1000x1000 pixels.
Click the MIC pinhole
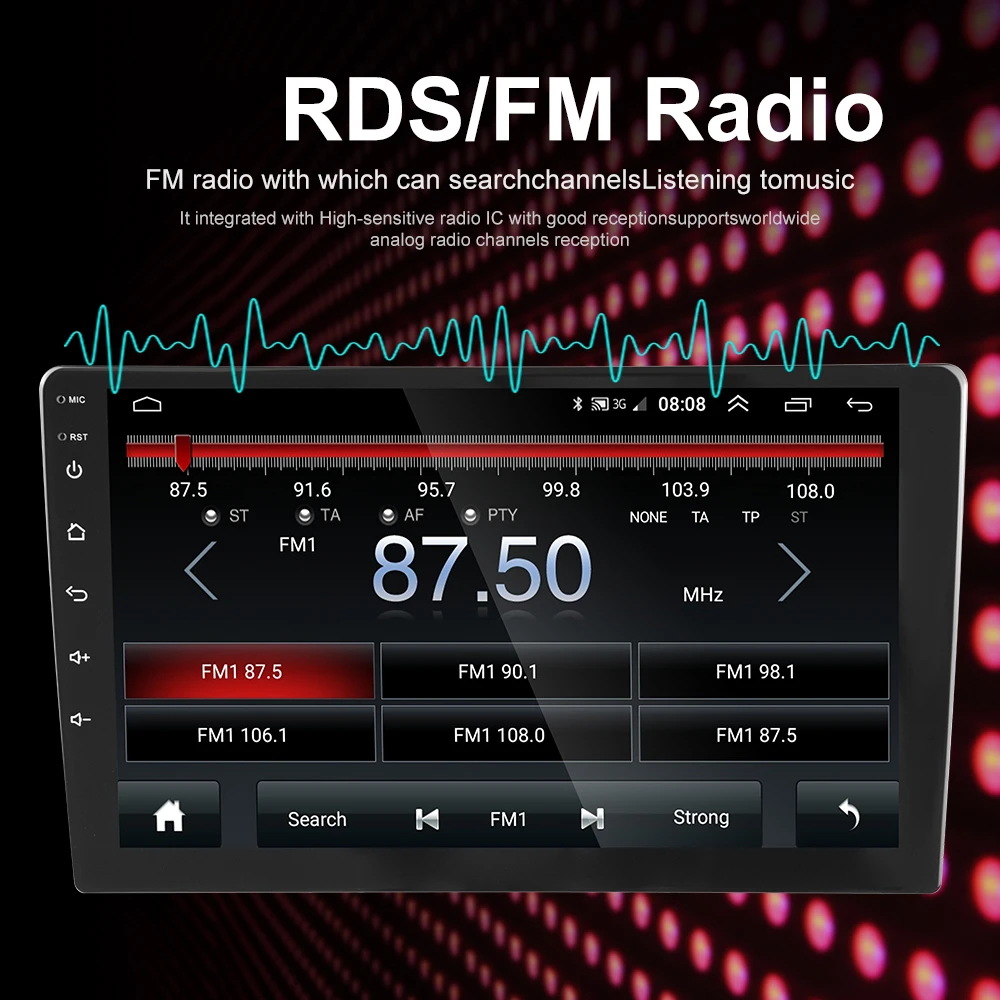click(61, 399)
